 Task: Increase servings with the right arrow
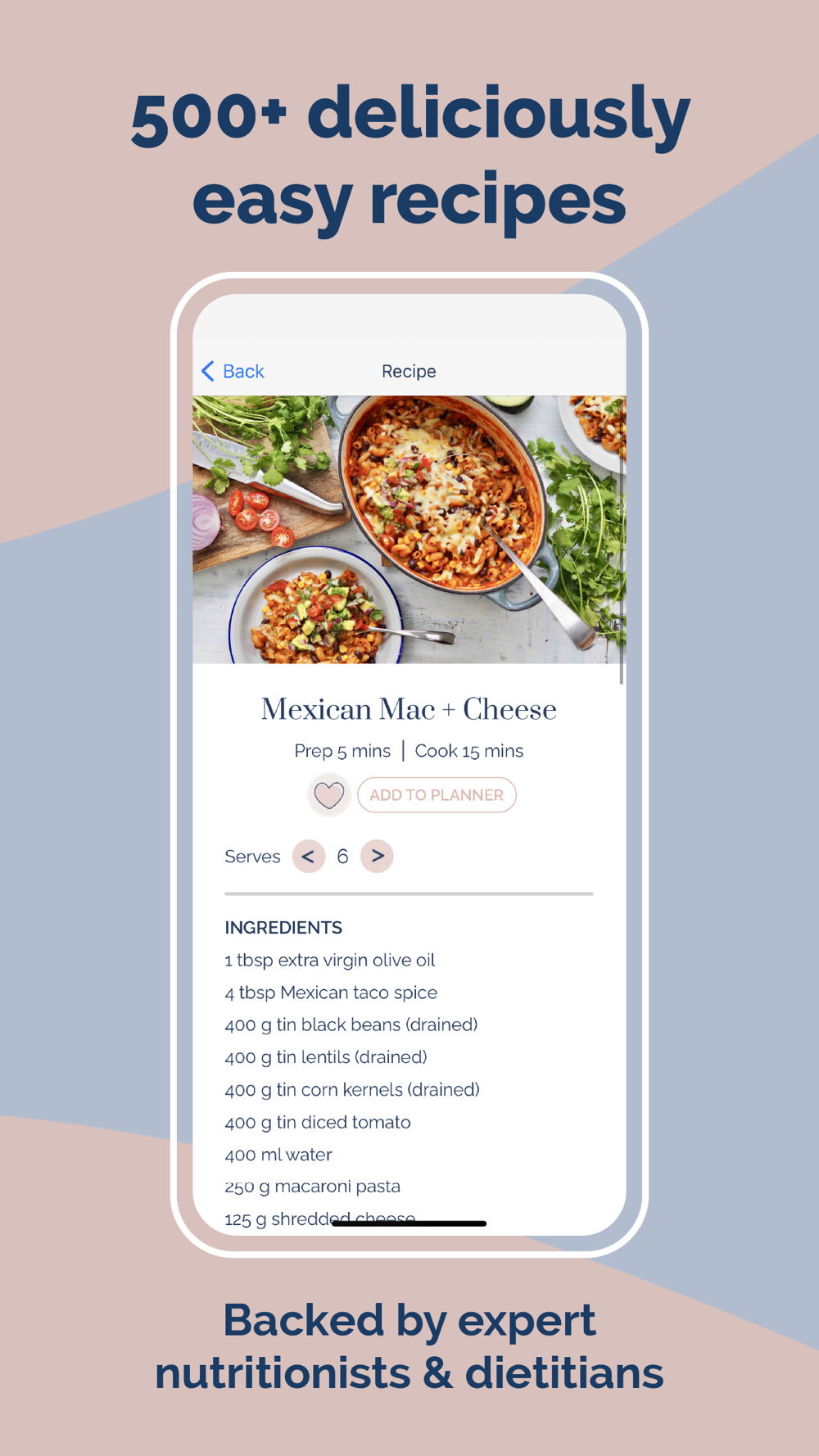coord(377,857)
